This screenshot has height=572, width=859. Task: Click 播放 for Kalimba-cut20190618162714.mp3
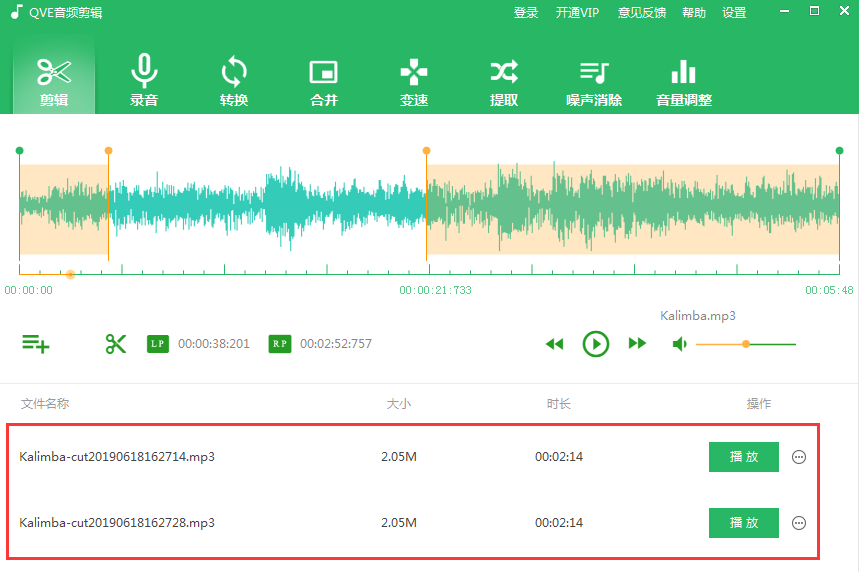coord(743,457)
